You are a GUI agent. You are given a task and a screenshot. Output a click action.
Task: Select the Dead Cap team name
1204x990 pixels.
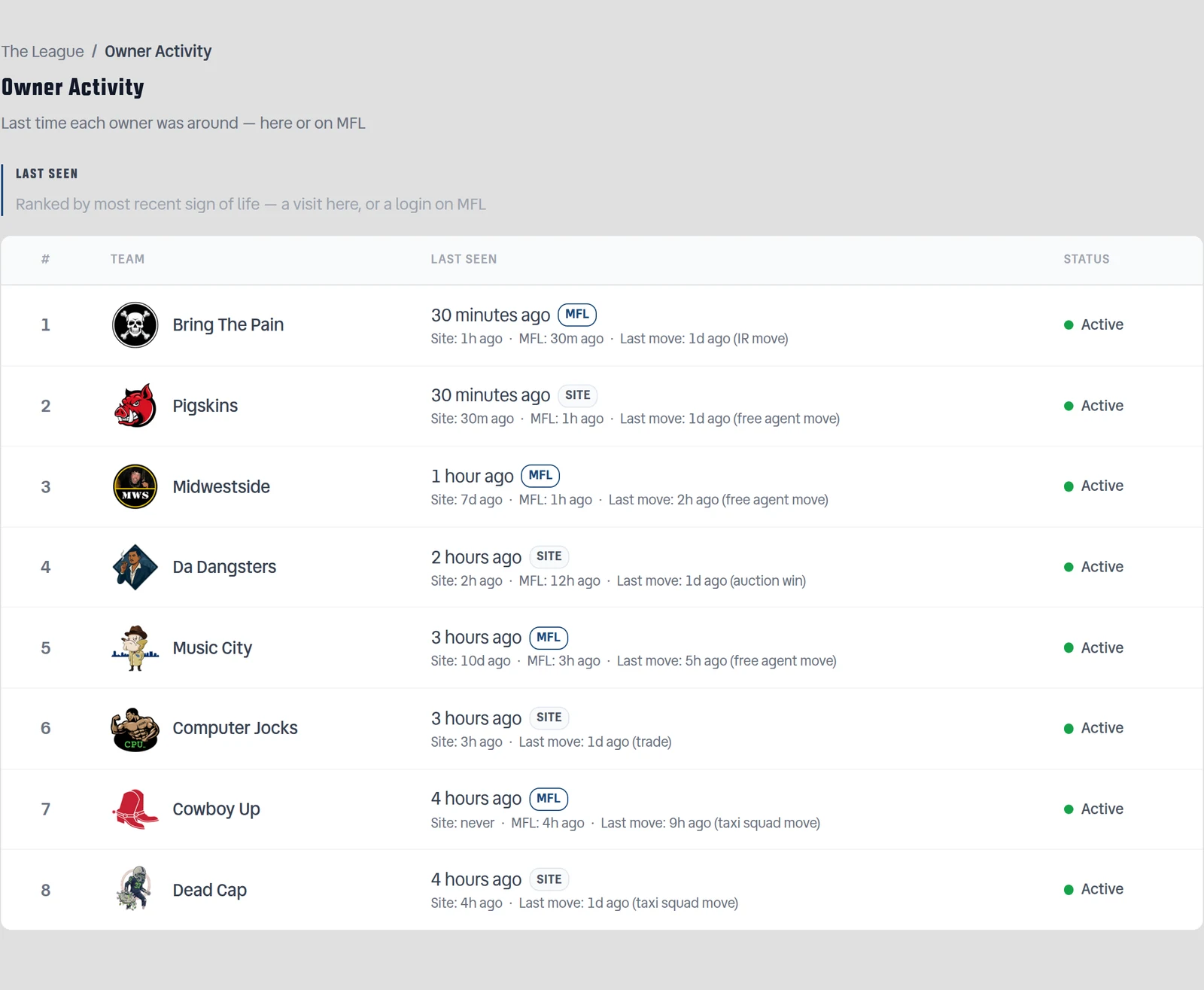point(209,890)
